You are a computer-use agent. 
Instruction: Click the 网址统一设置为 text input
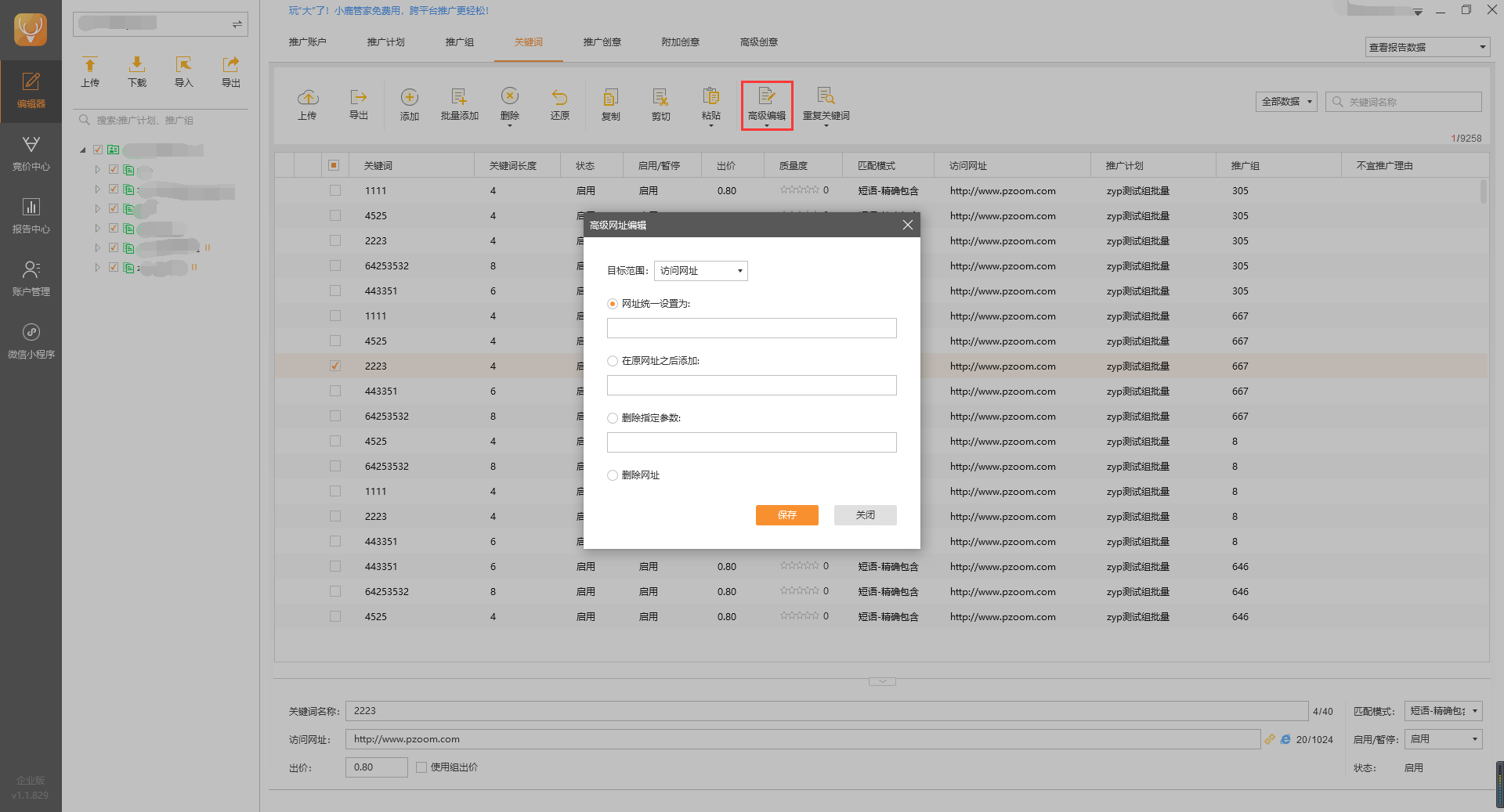[x=752, y=328]
